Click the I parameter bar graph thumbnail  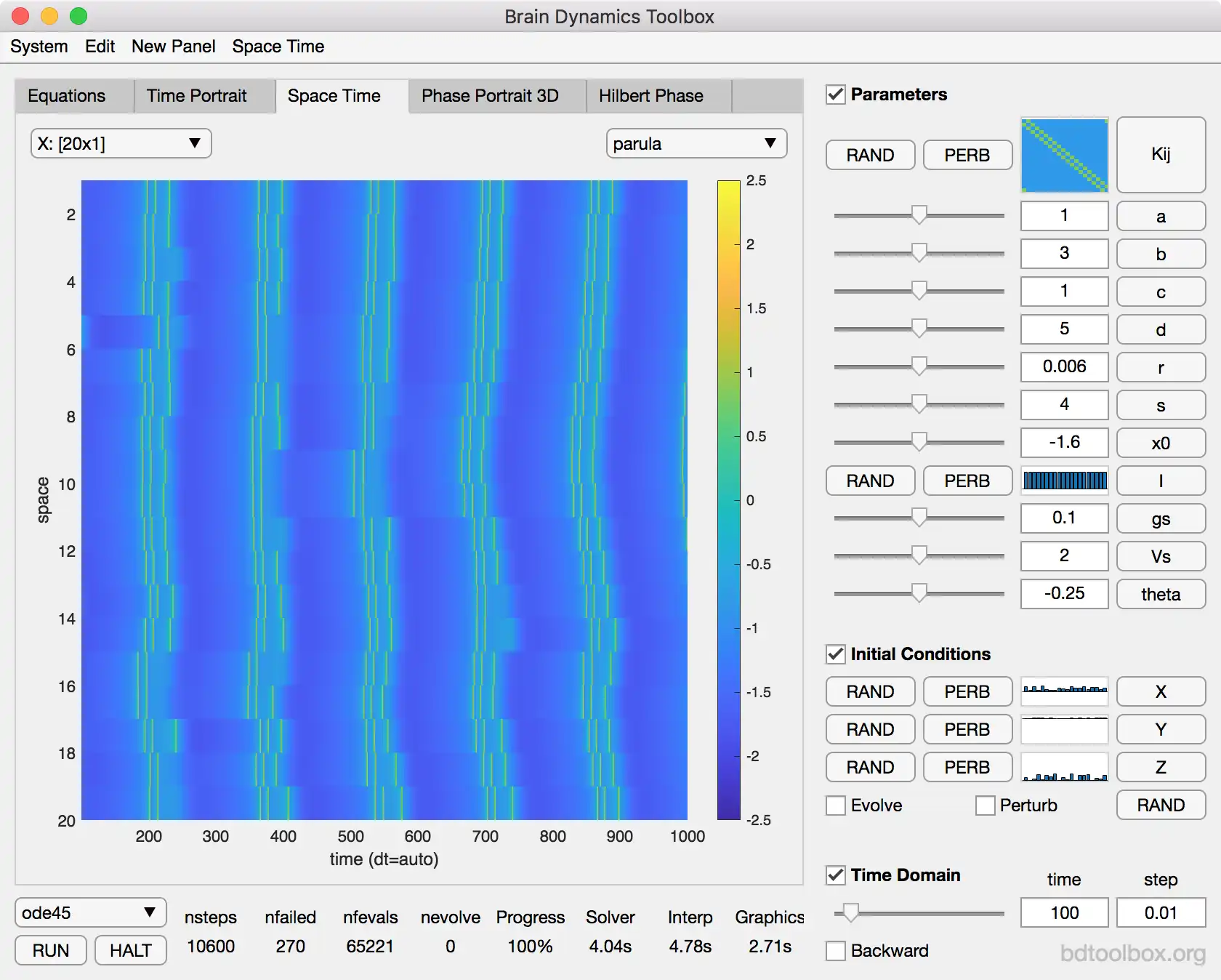pyautogui.click(x=1064, y=481)
